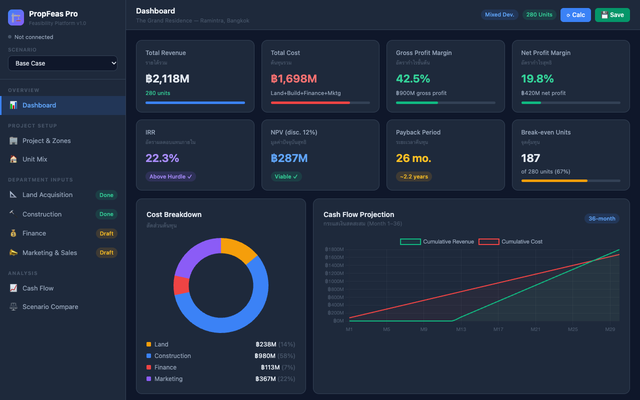
Task: Click the Break-even Units progress bar
Action: click(571, 180)
